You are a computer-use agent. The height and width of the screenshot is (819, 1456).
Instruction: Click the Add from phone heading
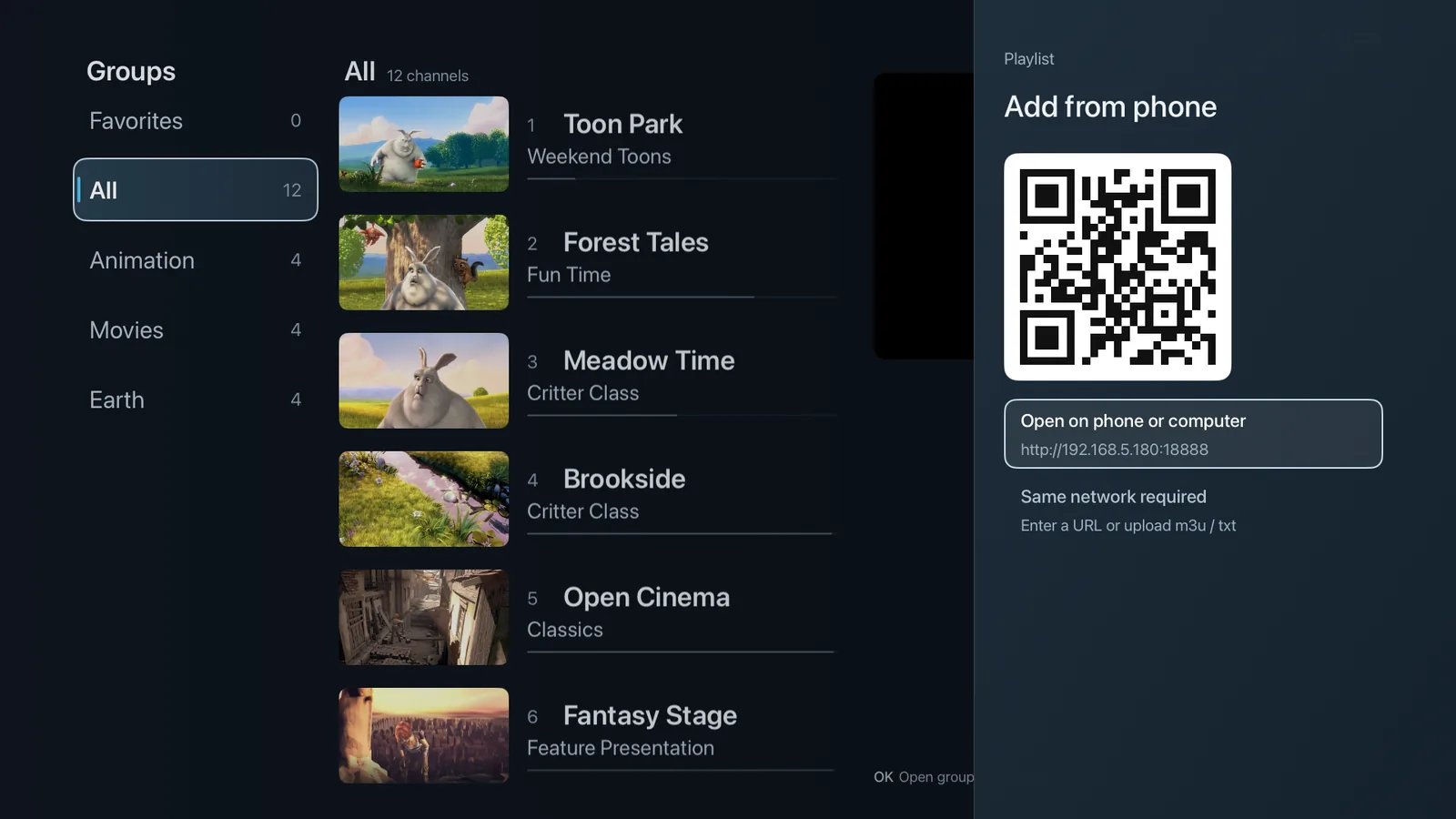click(x=1110, y=106)
